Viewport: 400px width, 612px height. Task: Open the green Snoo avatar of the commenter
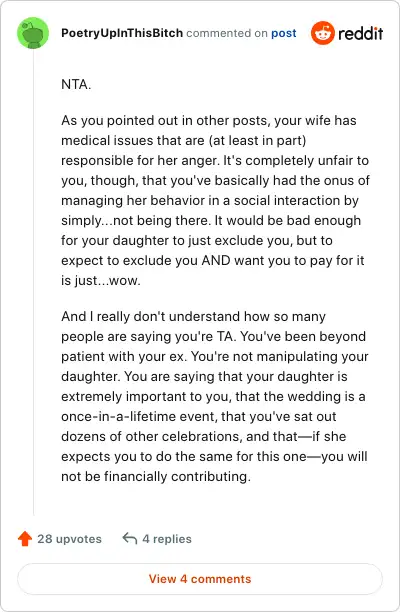pos(33,33)
